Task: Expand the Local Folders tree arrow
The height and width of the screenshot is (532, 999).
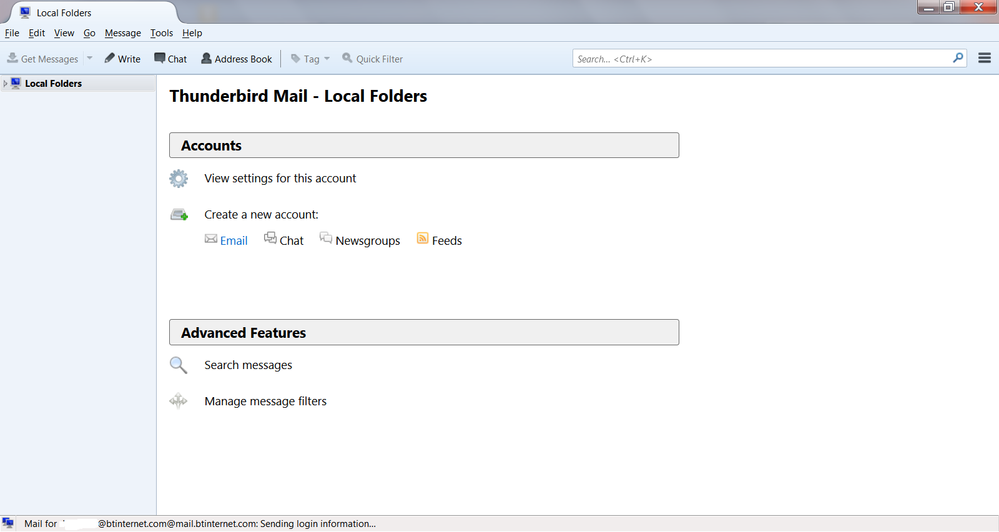Action: [5, 83]
